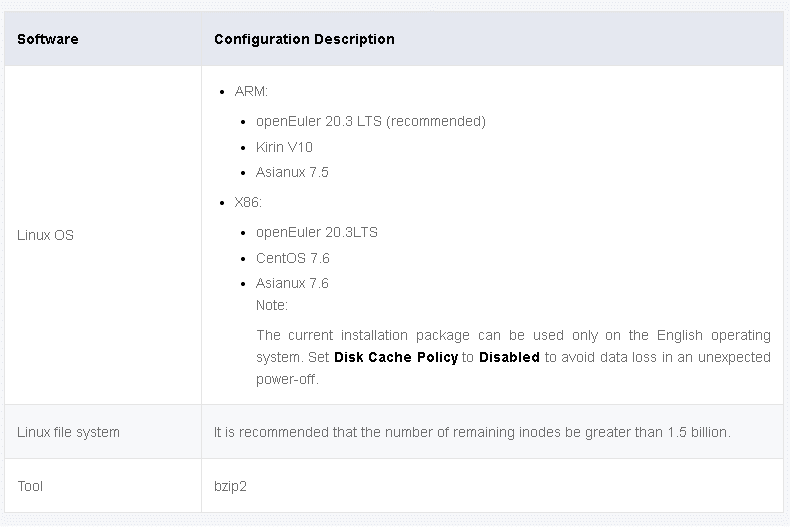Click the bold Disk Cache Policy text
Viewport: 790px width, 527px height.
(x=396, y=357)
